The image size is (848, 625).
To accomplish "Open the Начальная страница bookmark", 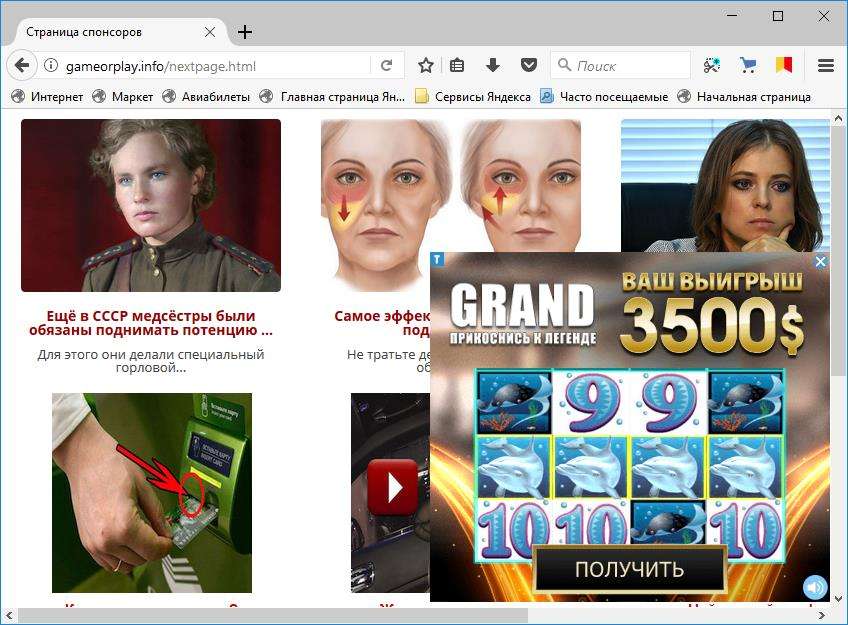I will point(744,97).
